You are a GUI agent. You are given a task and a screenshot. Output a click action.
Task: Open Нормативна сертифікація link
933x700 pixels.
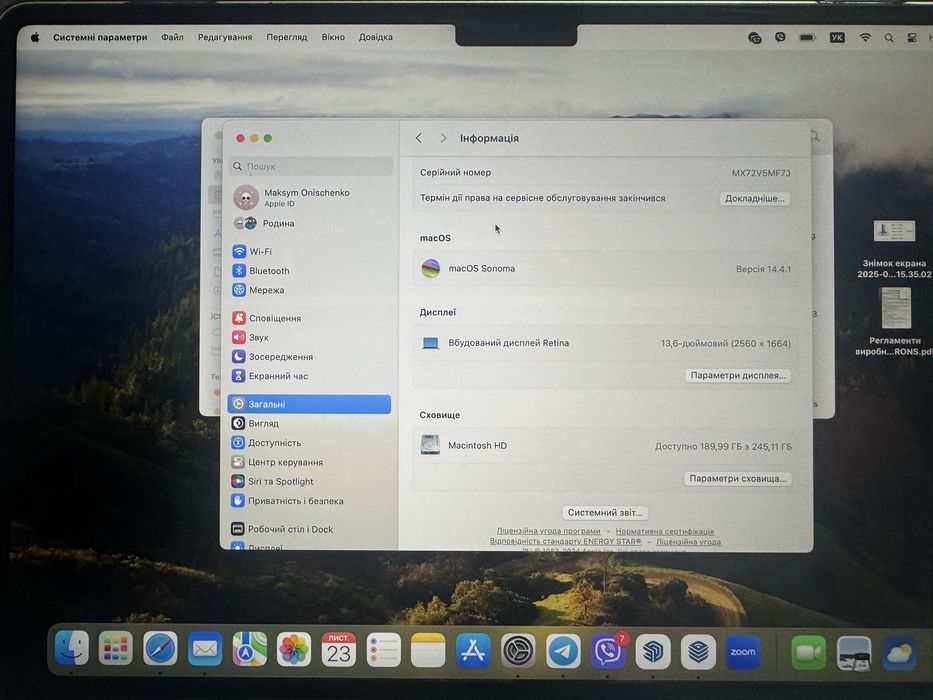pos(664,531)
